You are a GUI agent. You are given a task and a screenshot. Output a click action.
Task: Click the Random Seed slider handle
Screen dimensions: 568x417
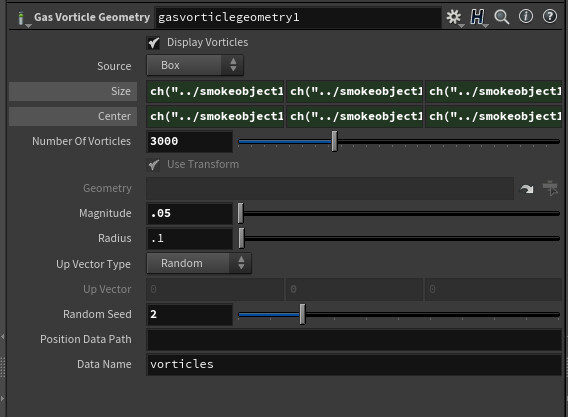[x=302, y=314]
